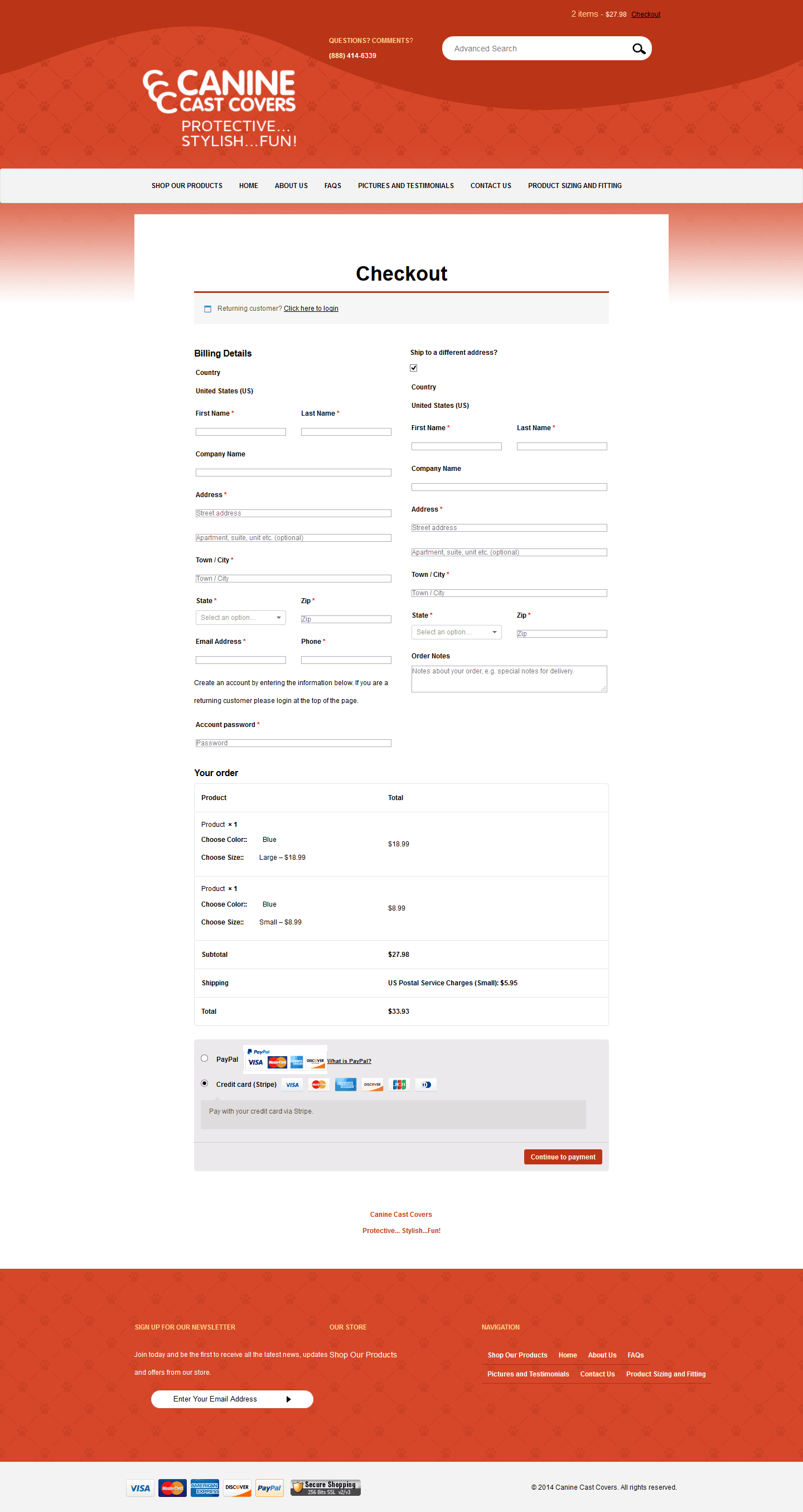Click the Secure Shopping SSL badge
Image resolution: width=803 pixels, height=1512 pixels.
pos(326,1488)
